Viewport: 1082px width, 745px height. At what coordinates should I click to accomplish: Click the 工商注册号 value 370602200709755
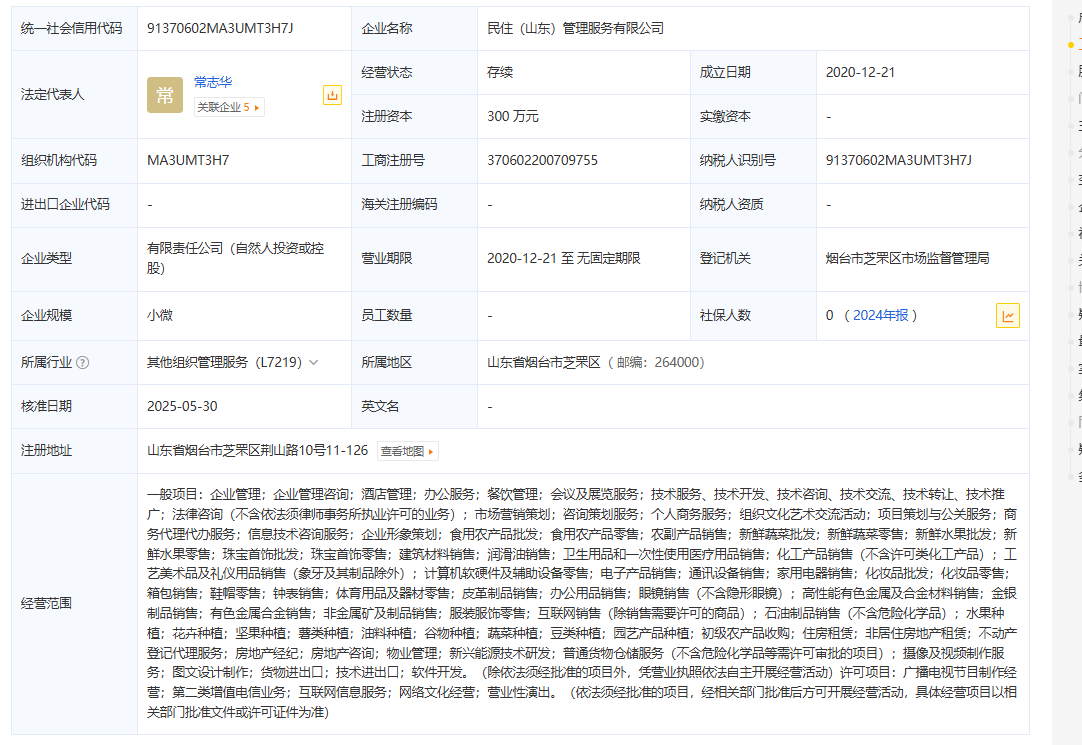click(x=542, y=160)
